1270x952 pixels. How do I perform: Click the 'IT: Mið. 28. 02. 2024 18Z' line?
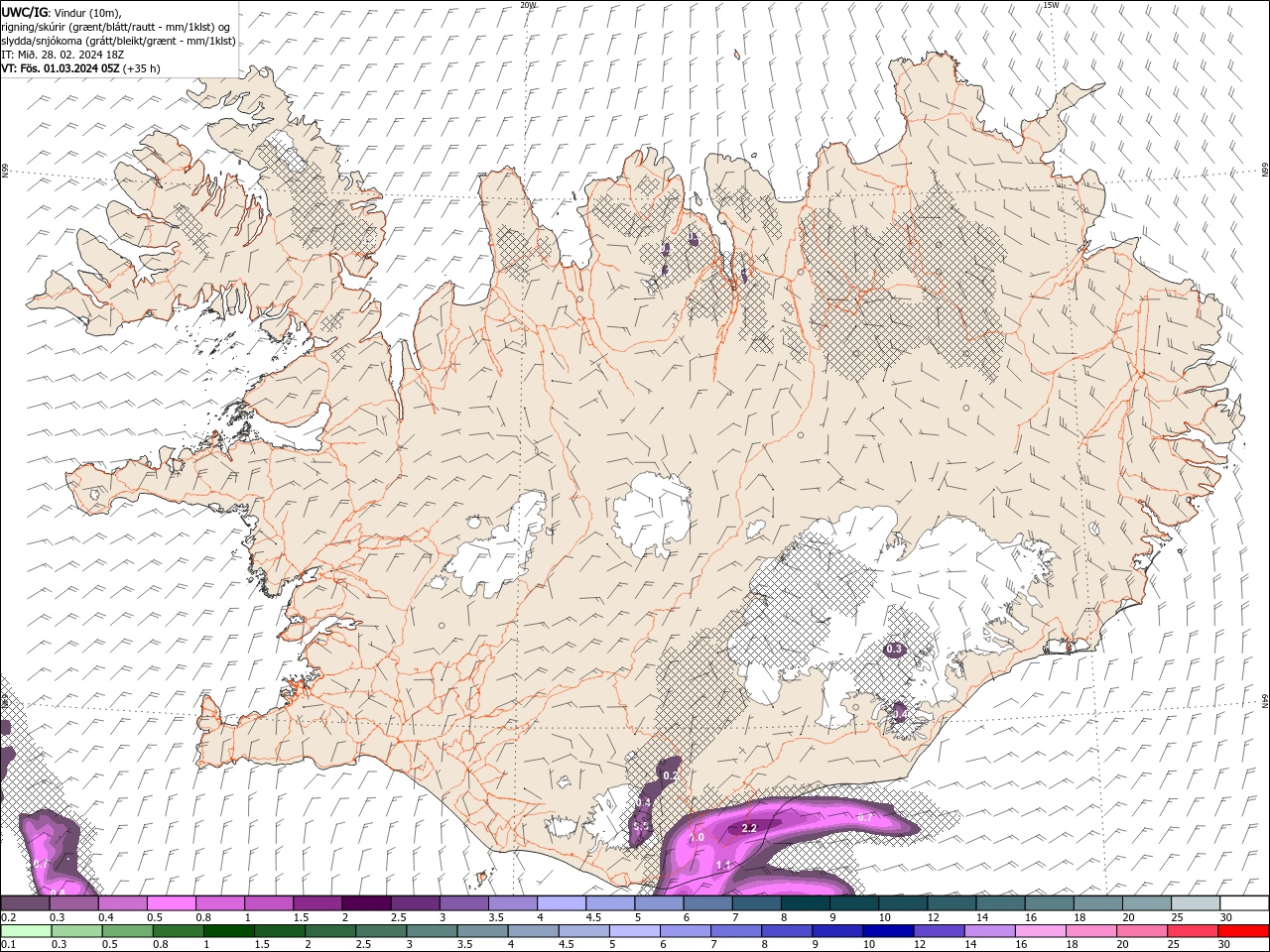63,55
